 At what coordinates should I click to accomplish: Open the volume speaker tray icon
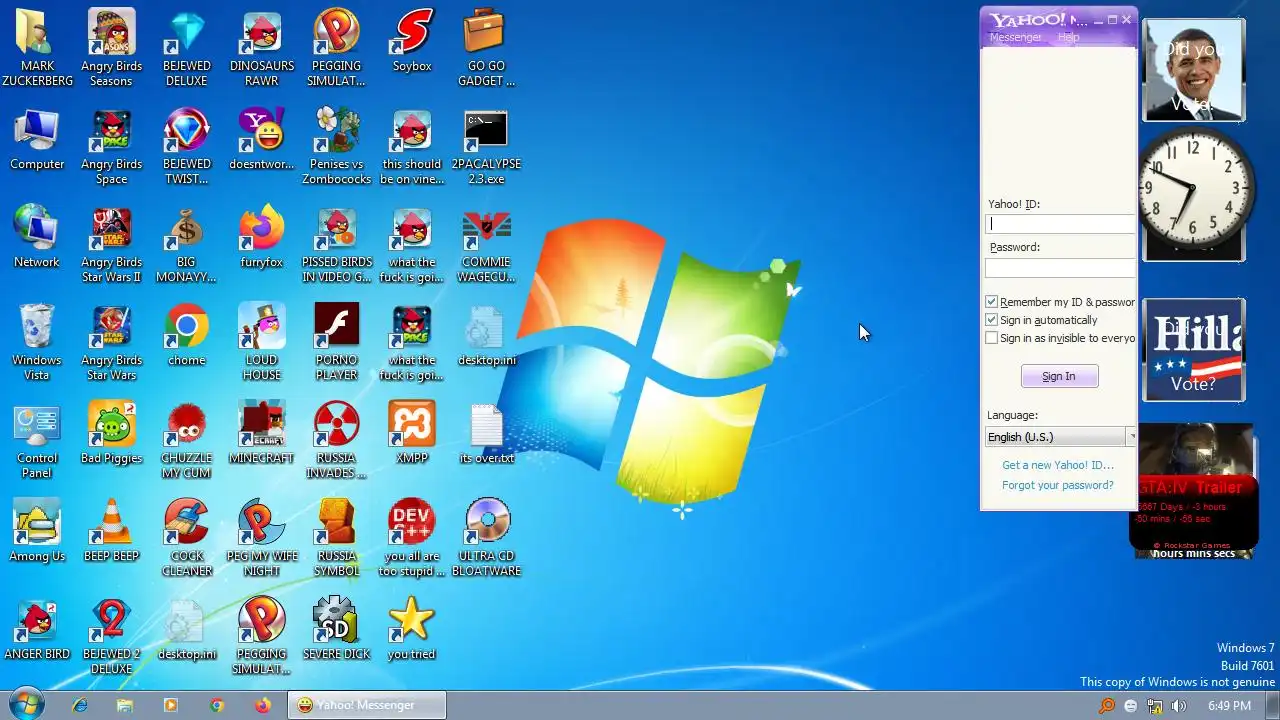(x=1179, y=706)
